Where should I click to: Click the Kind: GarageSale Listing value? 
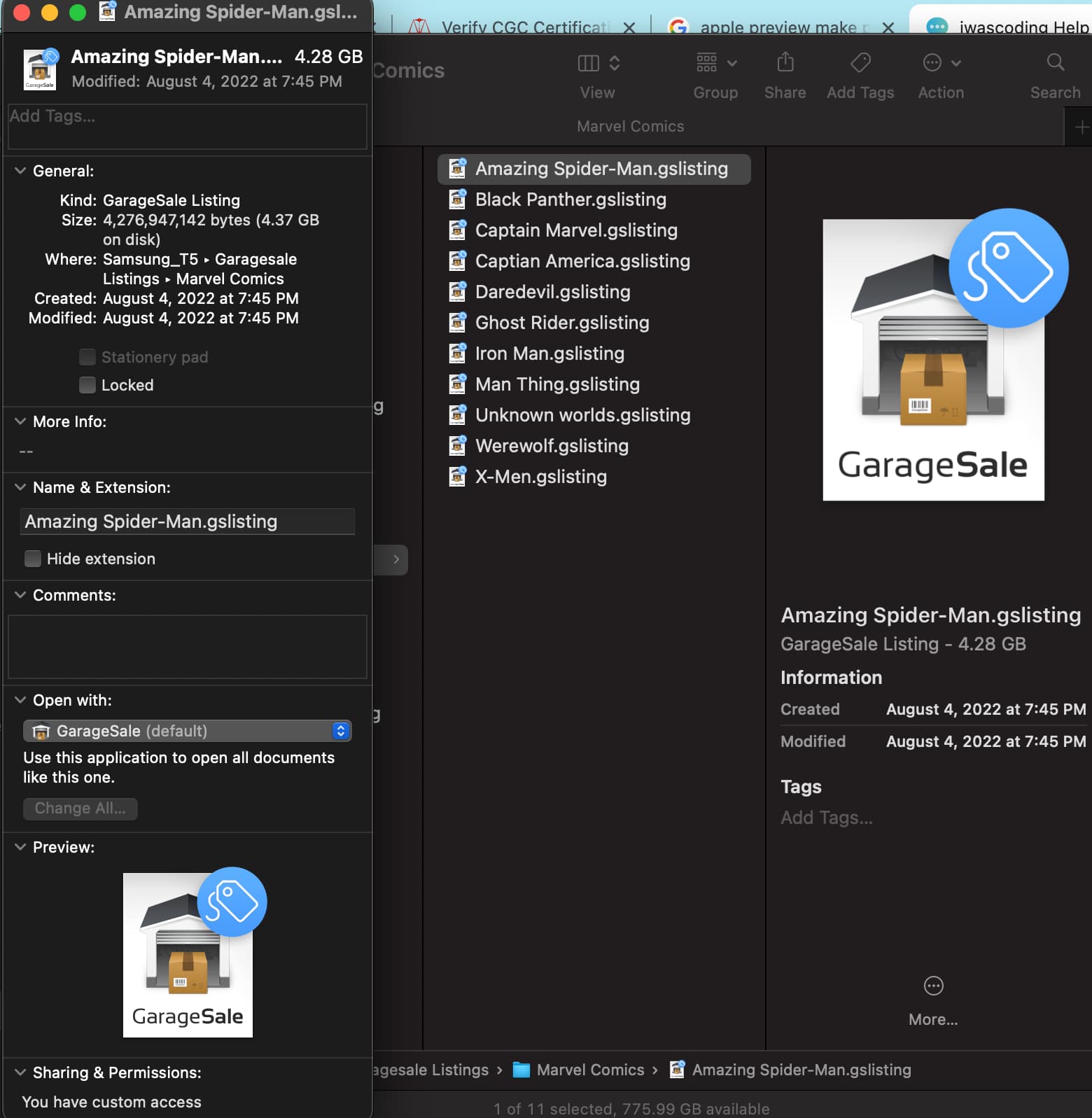171,200
